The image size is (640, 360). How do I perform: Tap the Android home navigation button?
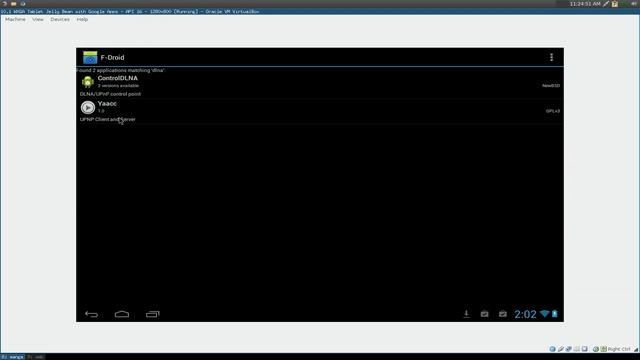click(122, 314)
